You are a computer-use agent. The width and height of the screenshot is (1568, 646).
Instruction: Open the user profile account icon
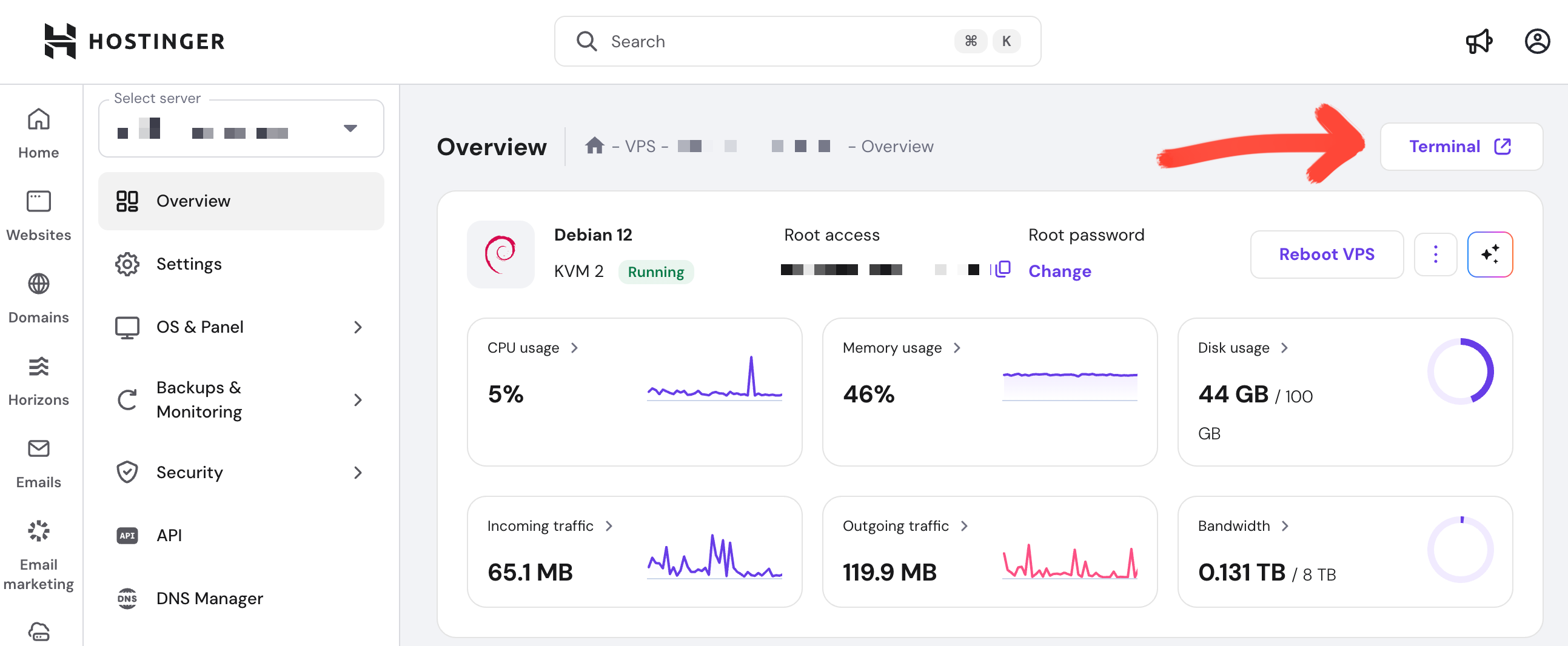pyautogui.click(x=1536, y=41)
